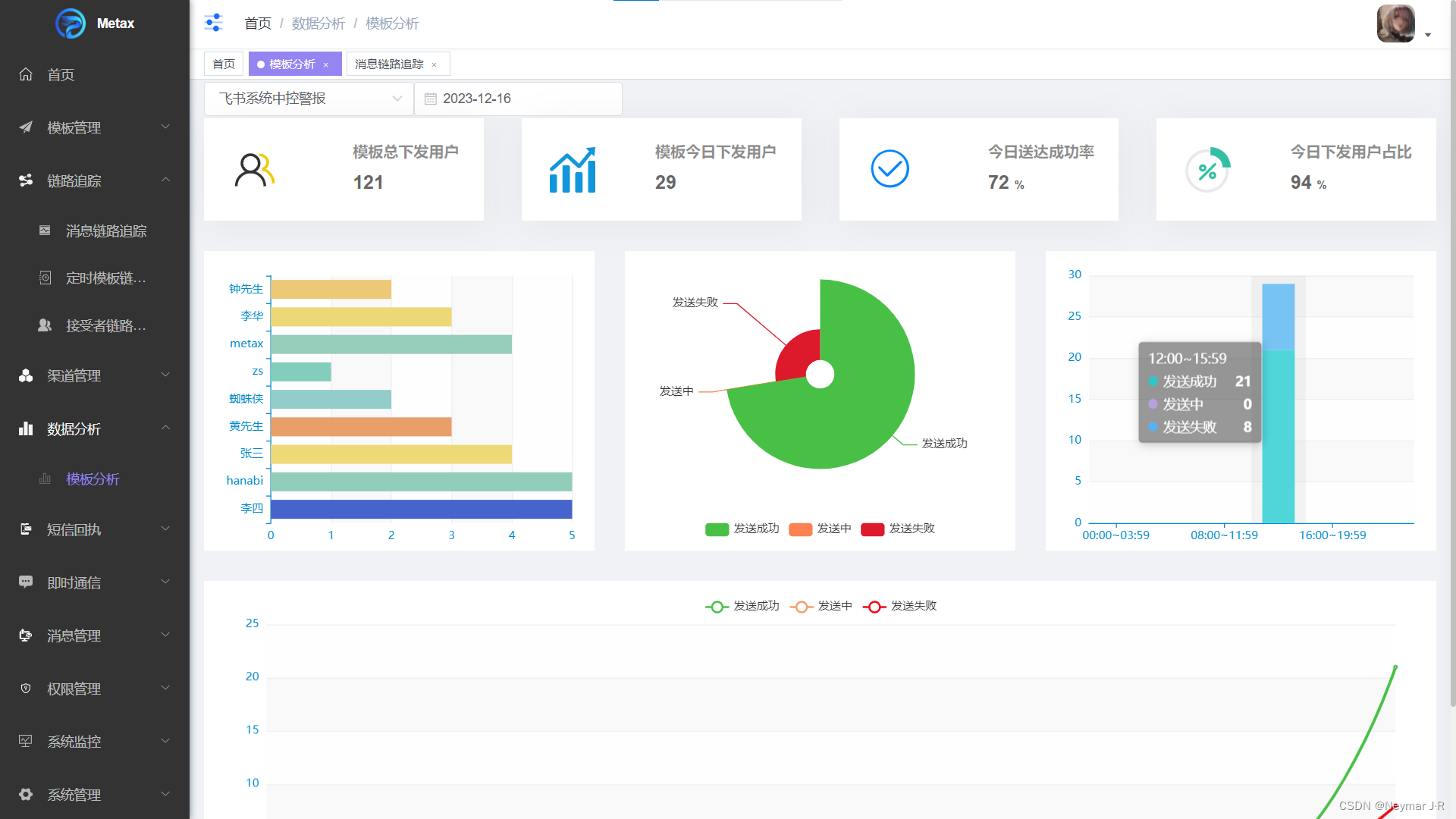Click the percent ratio circle icon
1456x819 pixels.
[x=1207, y=170]
